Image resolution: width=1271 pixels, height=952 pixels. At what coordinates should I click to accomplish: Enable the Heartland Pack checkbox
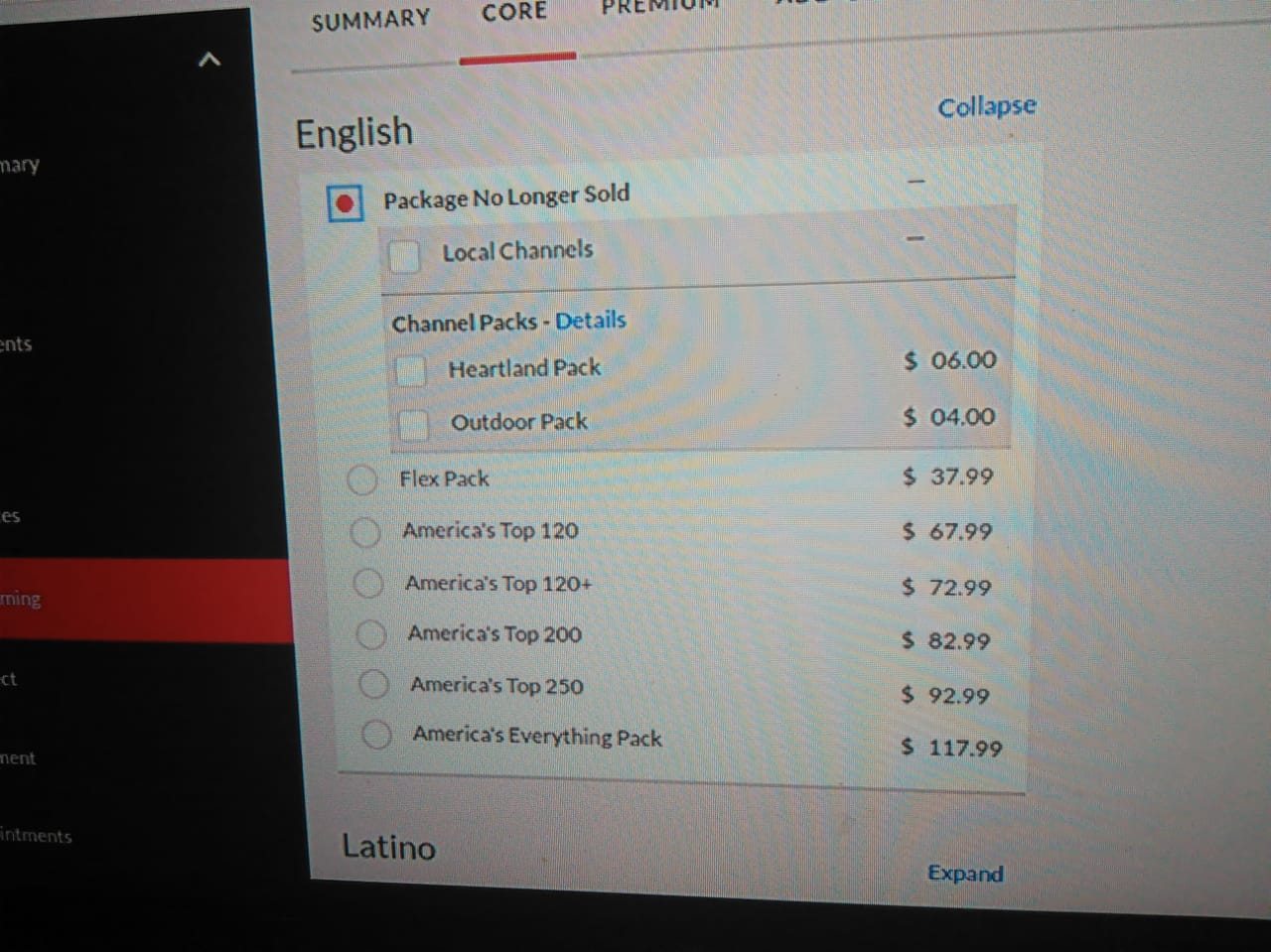pos(410,371)
